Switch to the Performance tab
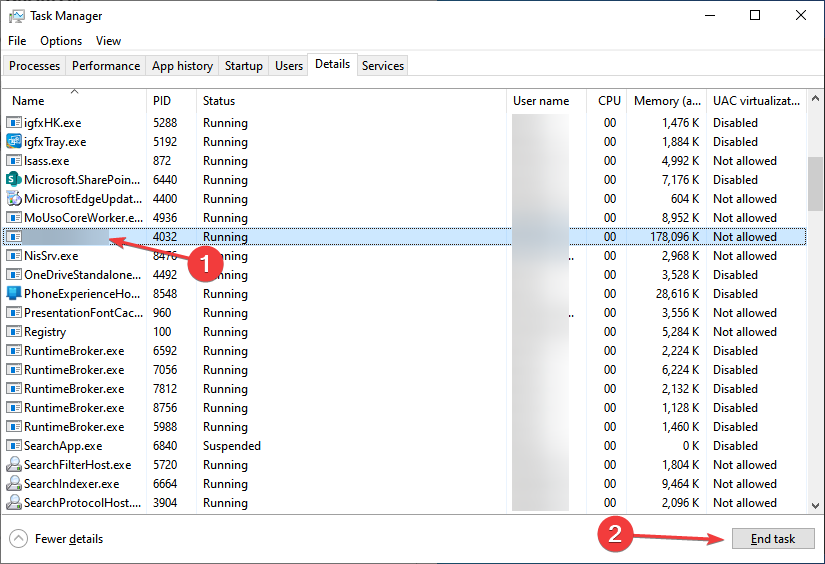This screenshot has height=564, width=825. click(x=106, y=66)
